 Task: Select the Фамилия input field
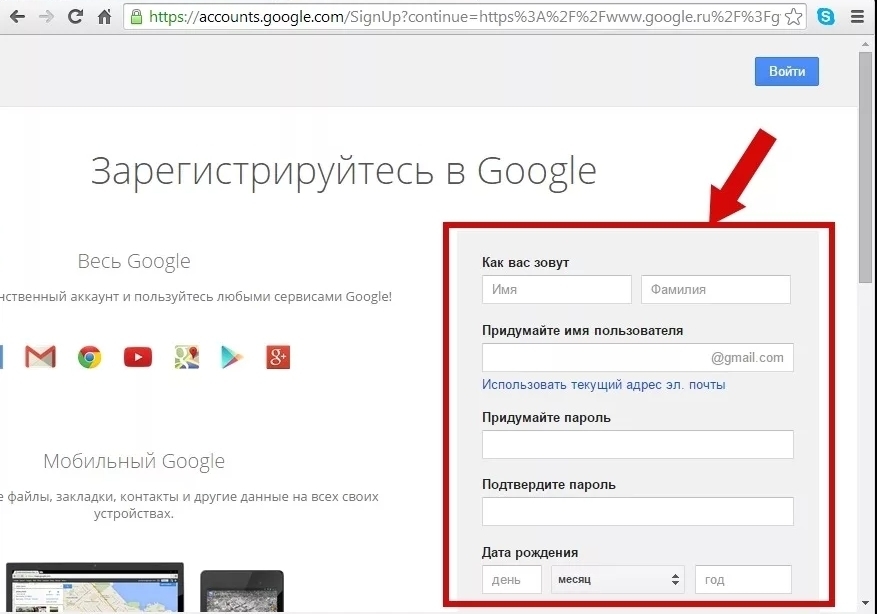coord(715,289)
